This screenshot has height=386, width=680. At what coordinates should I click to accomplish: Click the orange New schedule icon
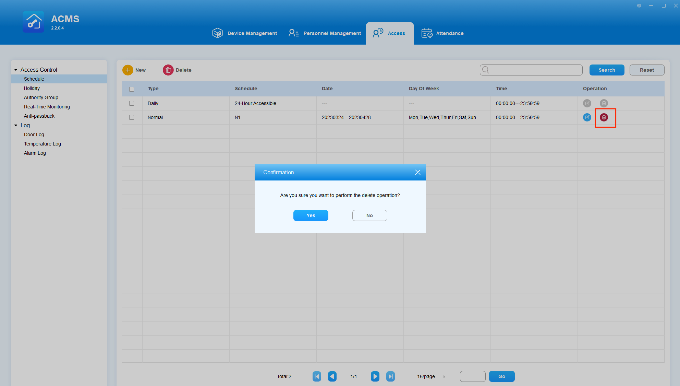128,70
